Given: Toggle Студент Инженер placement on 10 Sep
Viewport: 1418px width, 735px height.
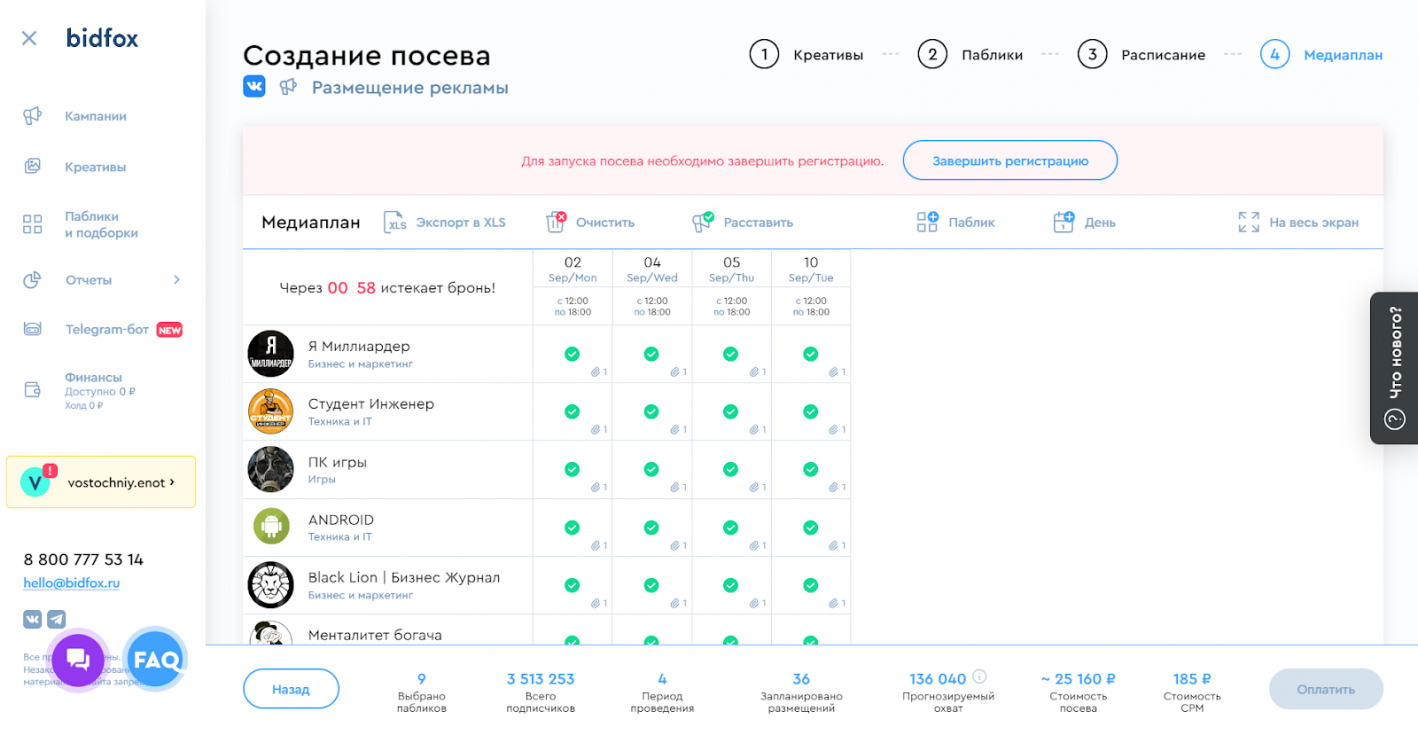Looking at the screenshot, I should (811, 411).
